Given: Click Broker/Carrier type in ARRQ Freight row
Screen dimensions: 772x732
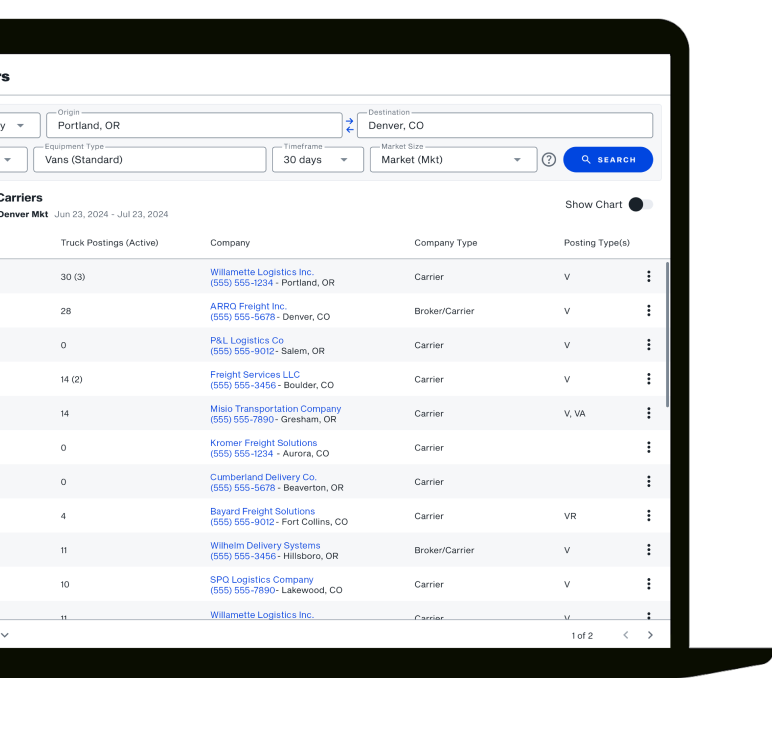Looking at the screenshot, I should pos(444,311).
